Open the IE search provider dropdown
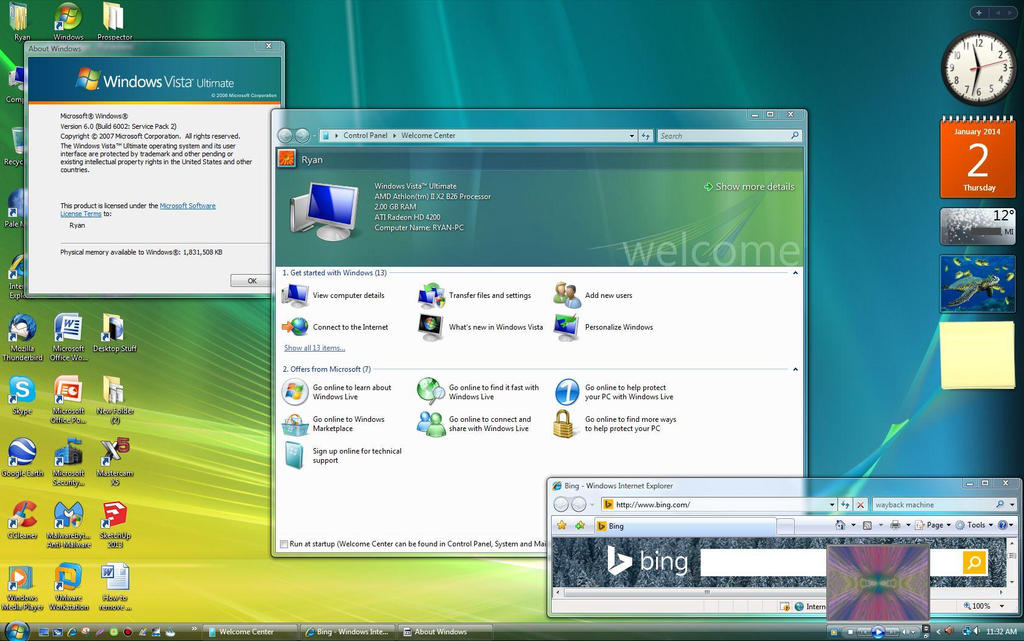This screenshot has height=641, width=1024. pyautogui.click(x=1012, y=505)
